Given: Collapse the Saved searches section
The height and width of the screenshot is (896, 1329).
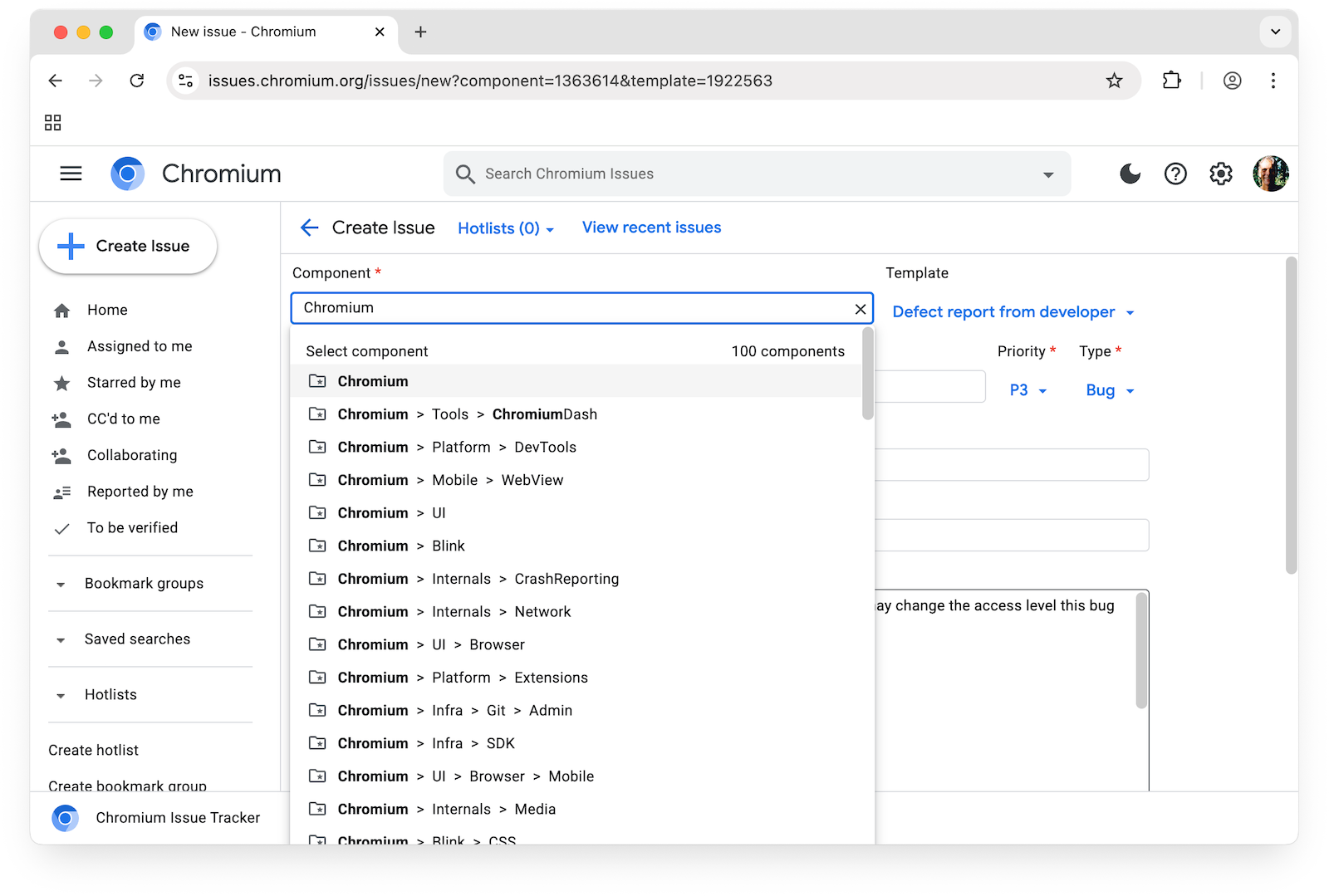Looking at the screenshot, I should [61, 640].
